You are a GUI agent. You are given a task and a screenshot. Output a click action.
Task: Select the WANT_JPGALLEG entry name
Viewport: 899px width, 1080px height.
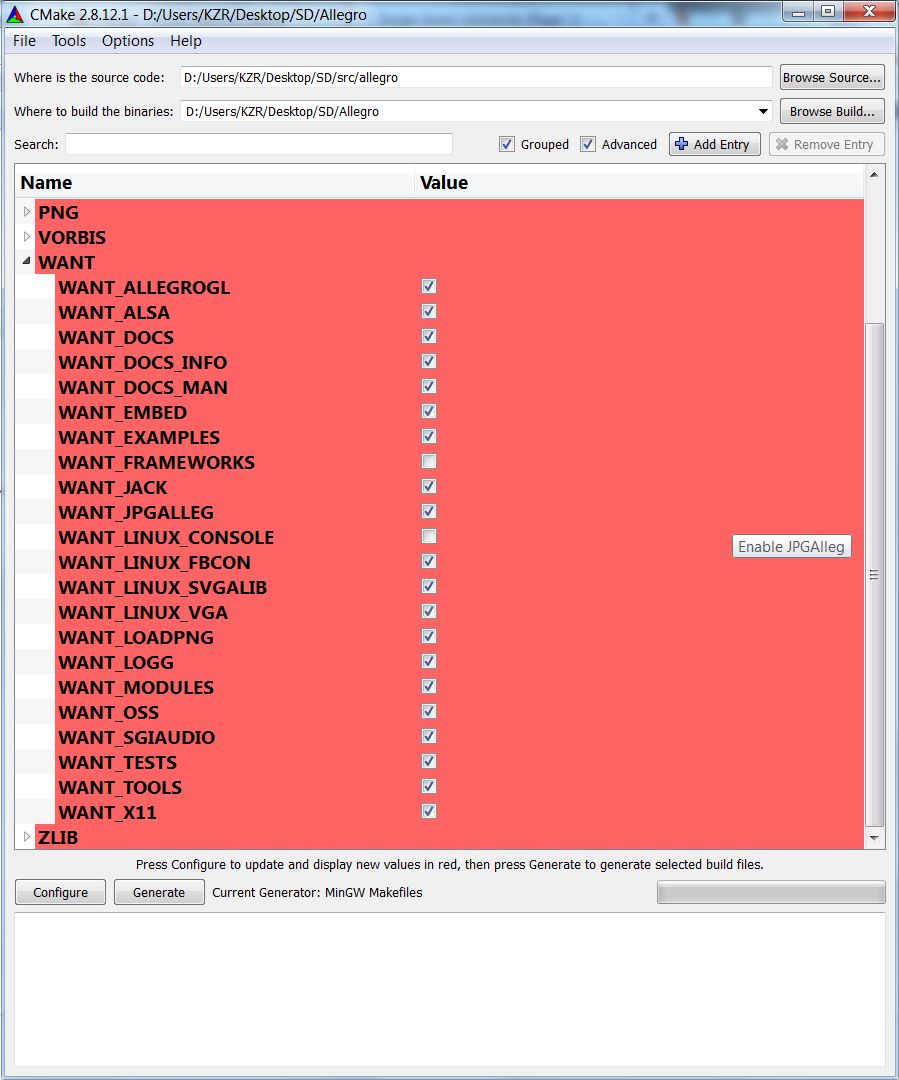pyautogui.click(x=136, y=512)
